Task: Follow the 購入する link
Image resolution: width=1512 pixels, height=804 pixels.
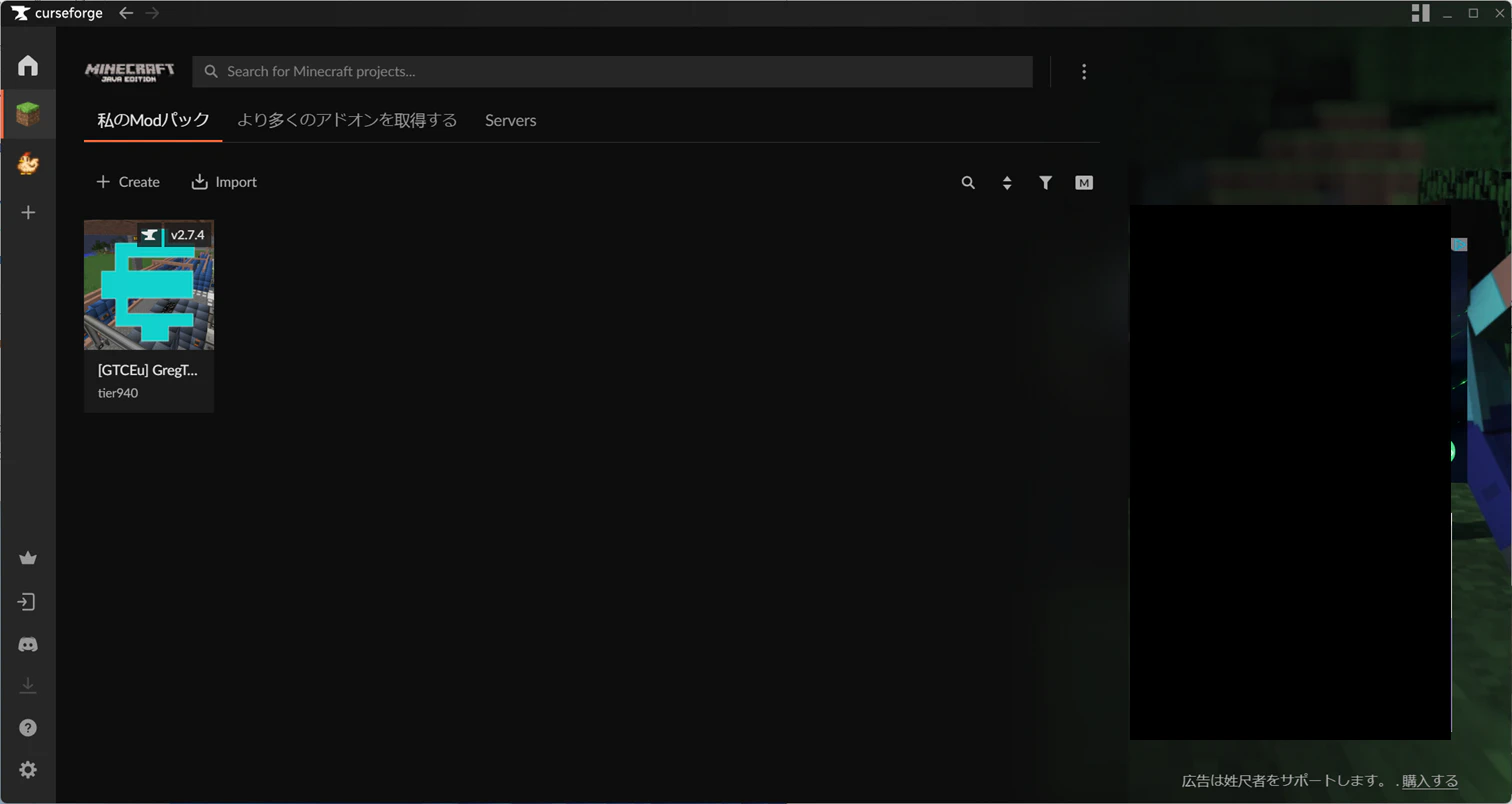Action: pyautogui.click(x=1430, y=781)
